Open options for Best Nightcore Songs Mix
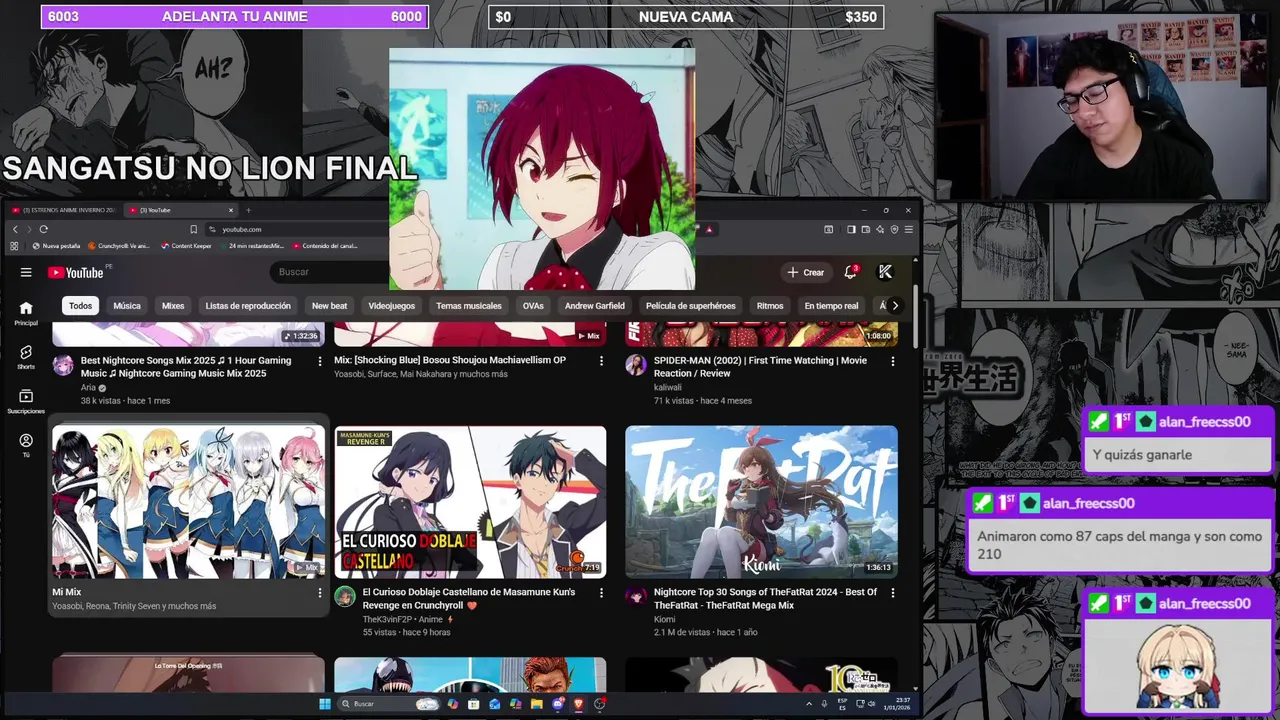This screenshot has width=1280, height=720. (x=320, y=361)
